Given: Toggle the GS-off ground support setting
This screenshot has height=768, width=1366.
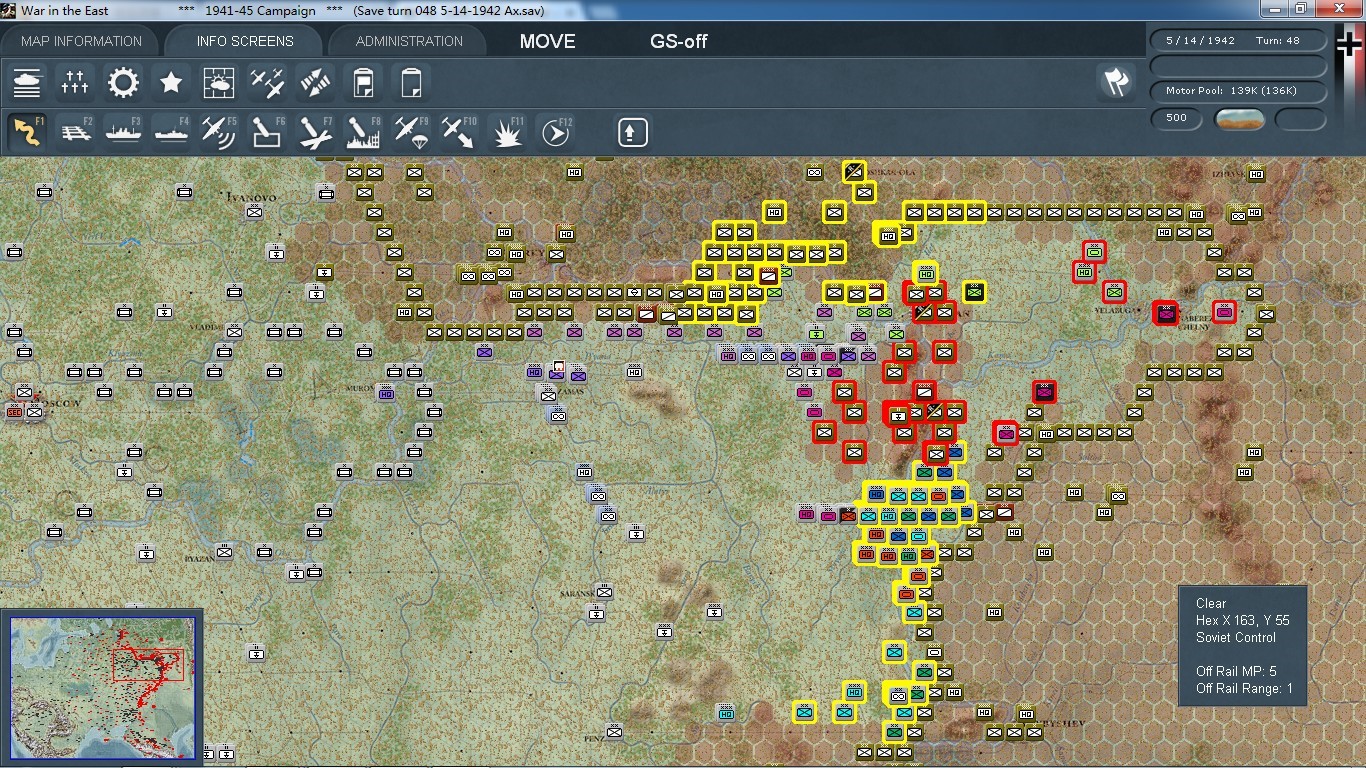Looking at the screenshot, I should point(679,41).
